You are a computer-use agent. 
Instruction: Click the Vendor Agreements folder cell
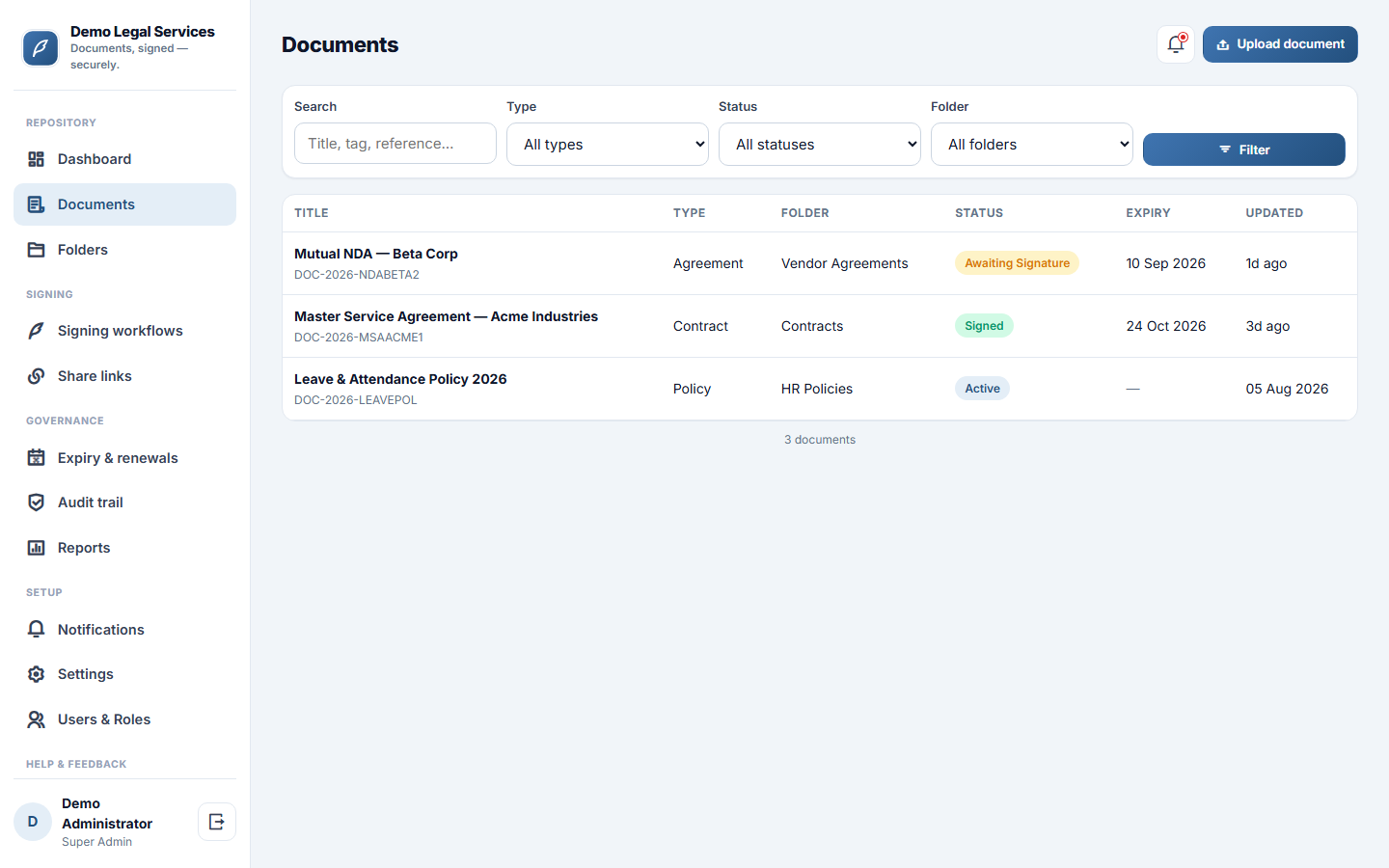coord(845,263)
